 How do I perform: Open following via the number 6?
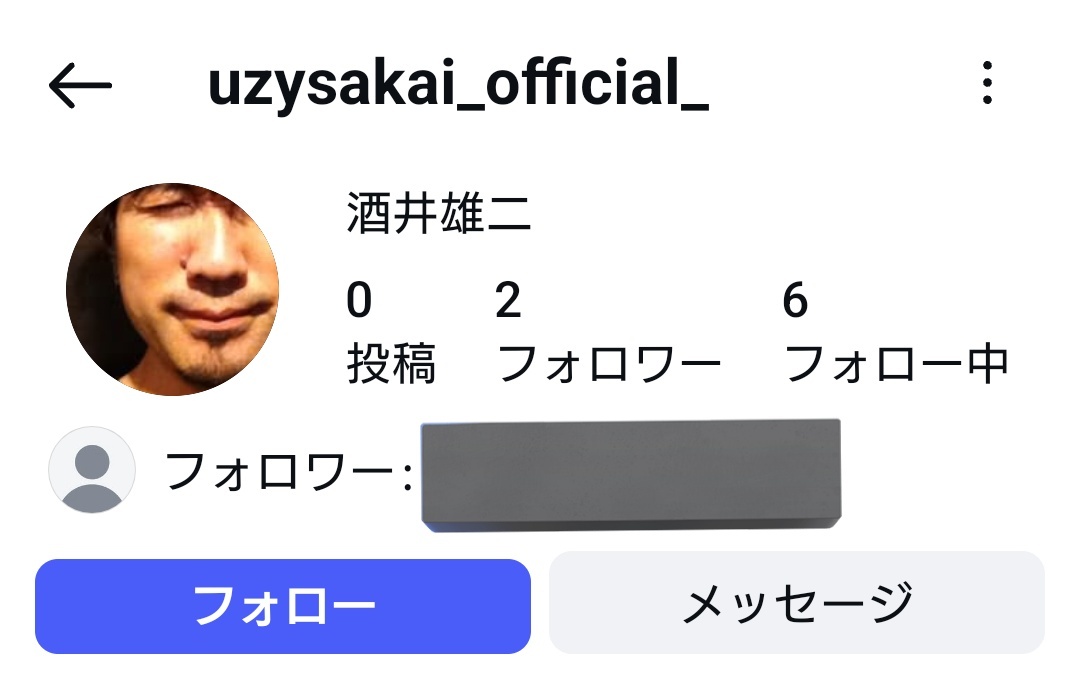pyautogui.click(x=795, y=300)
